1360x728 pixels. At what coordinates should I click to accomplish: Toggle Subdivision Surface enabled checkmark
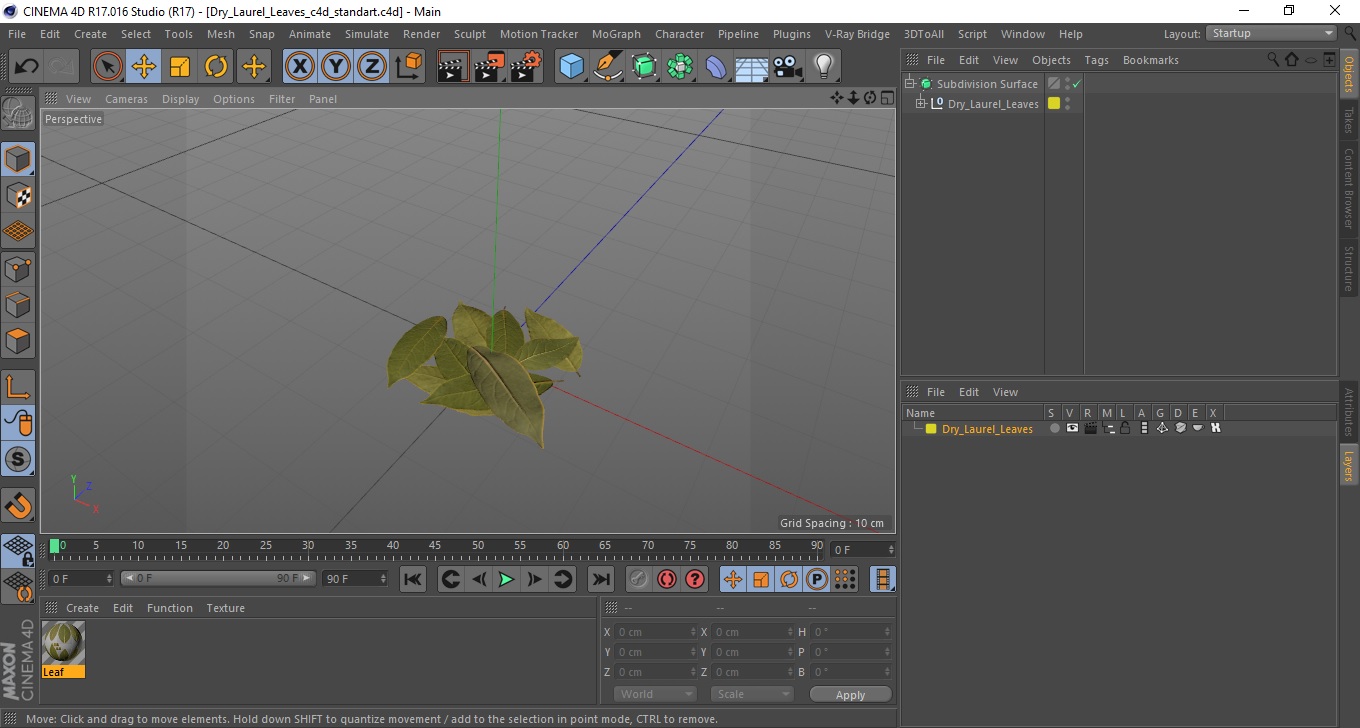[x=1076, y=84]
